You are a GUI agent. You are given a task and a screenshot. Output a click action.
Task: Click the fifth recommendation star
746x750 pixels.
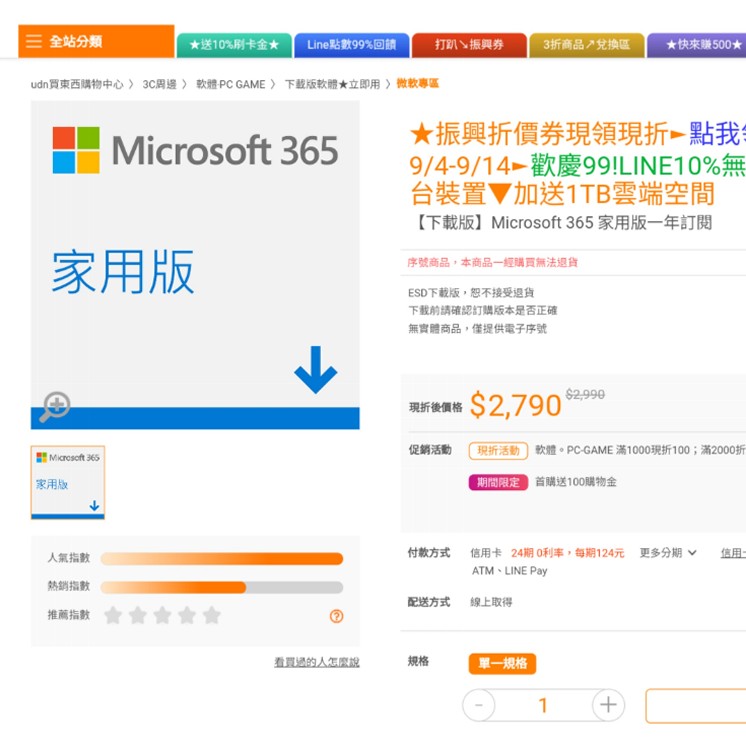[211, 615]
